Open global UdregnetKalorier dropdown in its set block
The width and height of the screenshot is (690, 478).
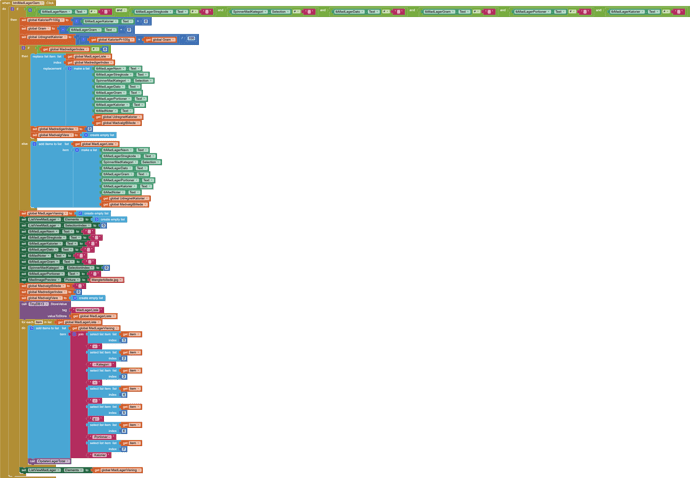coord(47,37)
